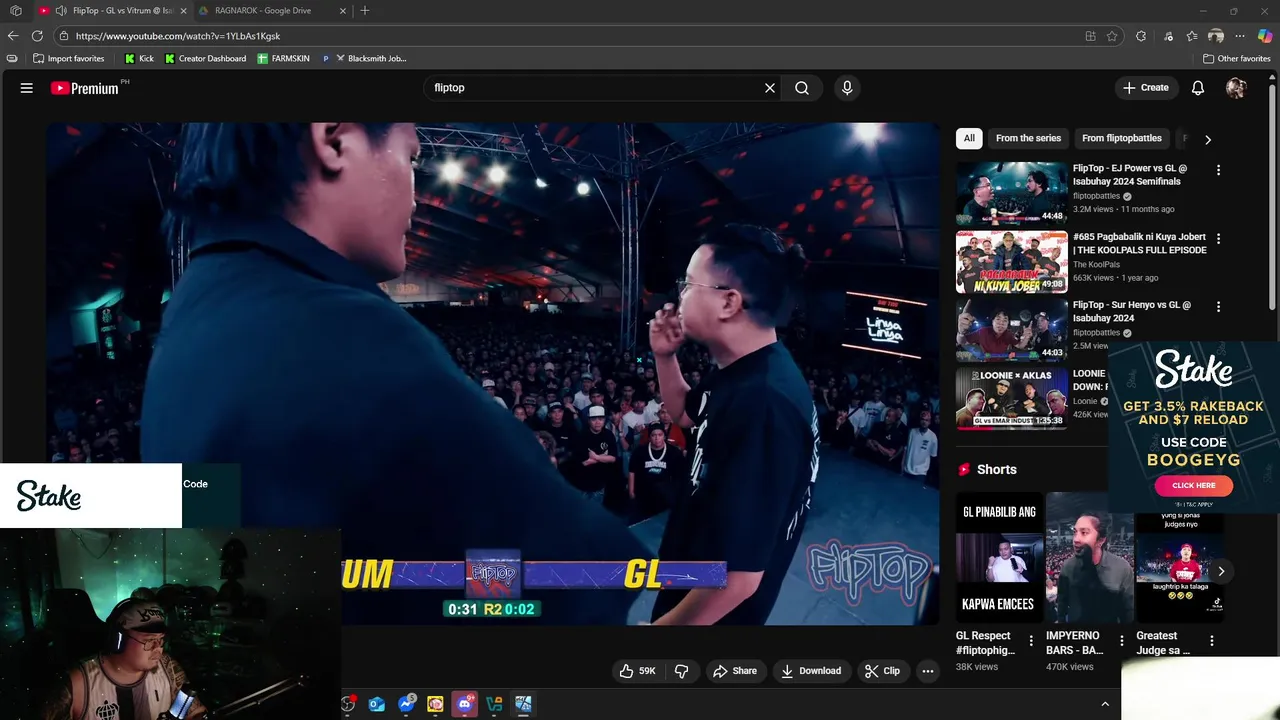The image size is (1280, 720).
Task: Open Creator Dashboard bookmark
Action: (205, 58)
